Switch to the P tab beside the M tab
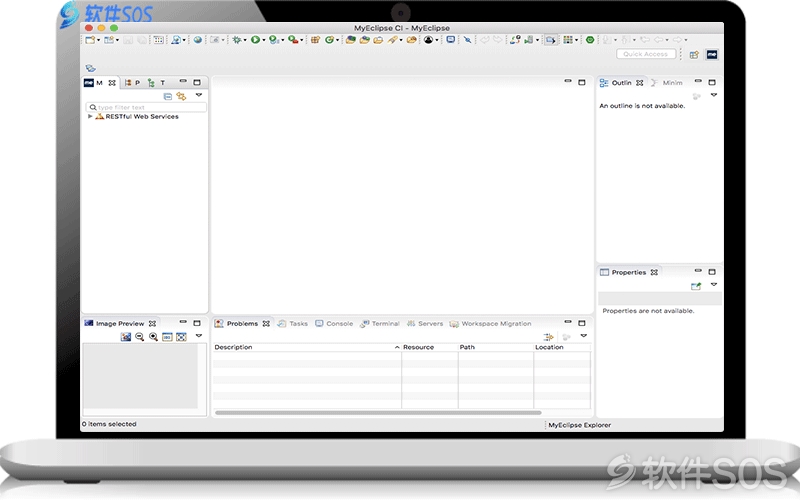 point(133,83)
